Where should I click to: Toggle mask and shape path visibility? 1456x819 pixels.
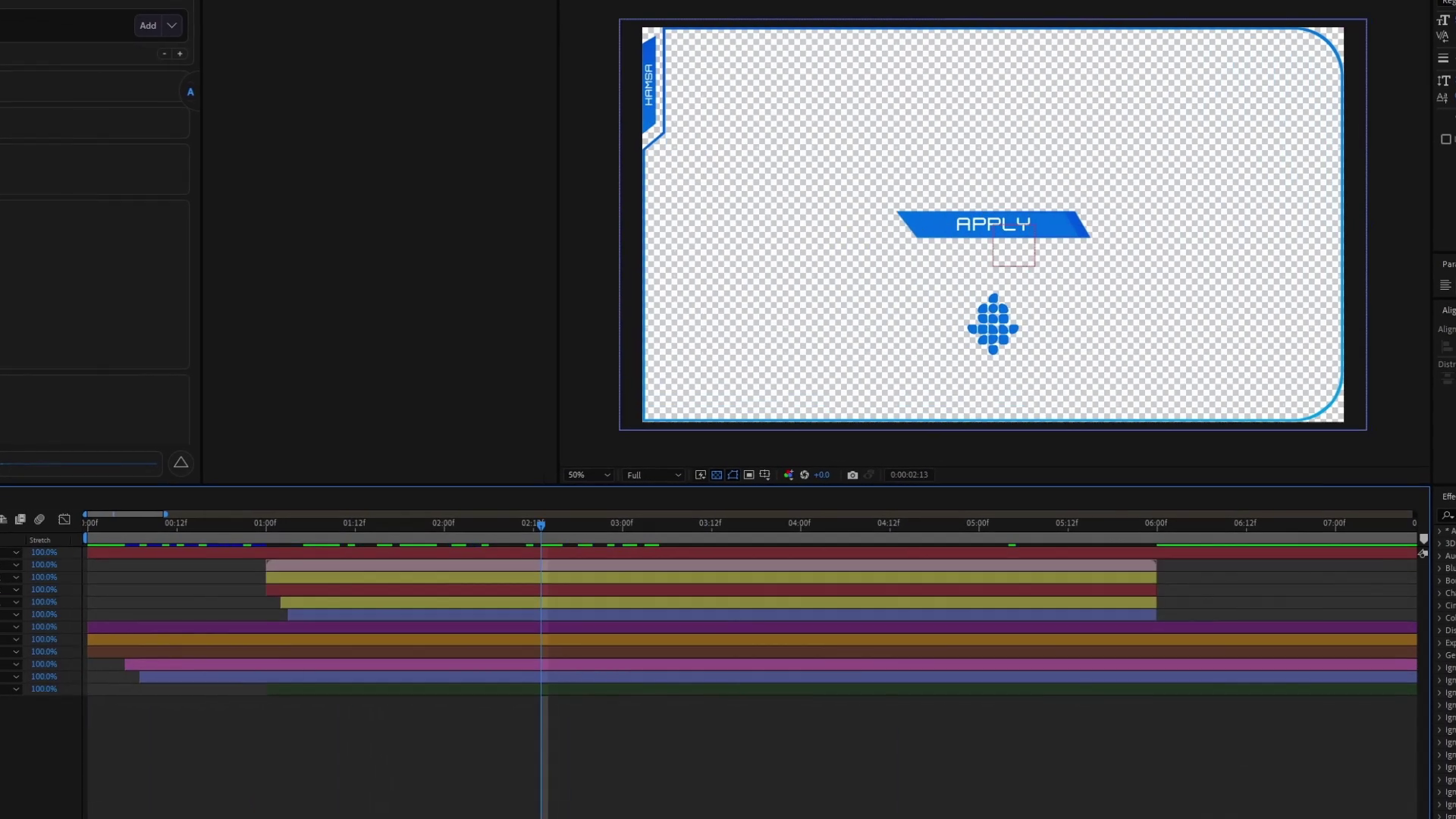point(733,475)
